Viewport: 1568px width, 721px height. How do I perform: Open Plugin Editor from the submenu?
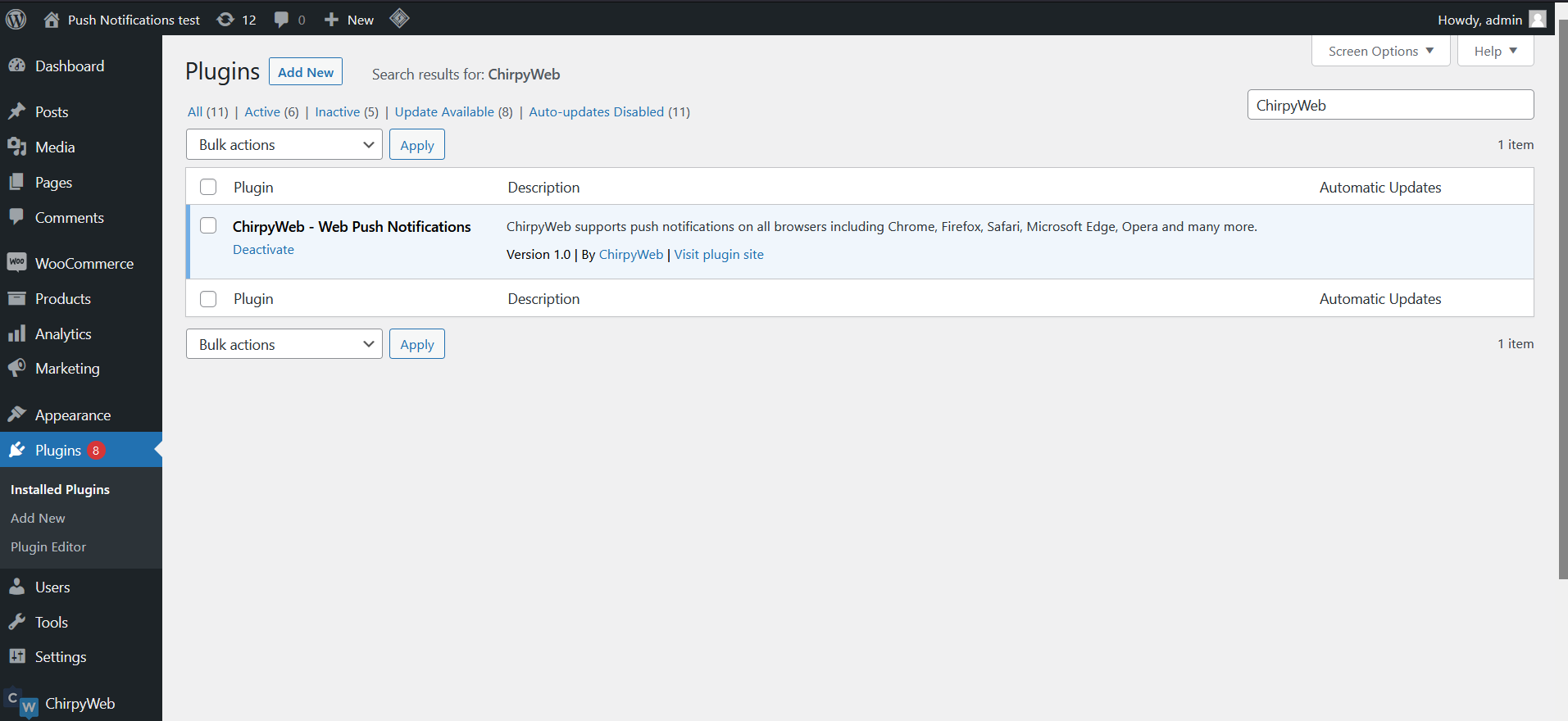(x=48, y=546)
